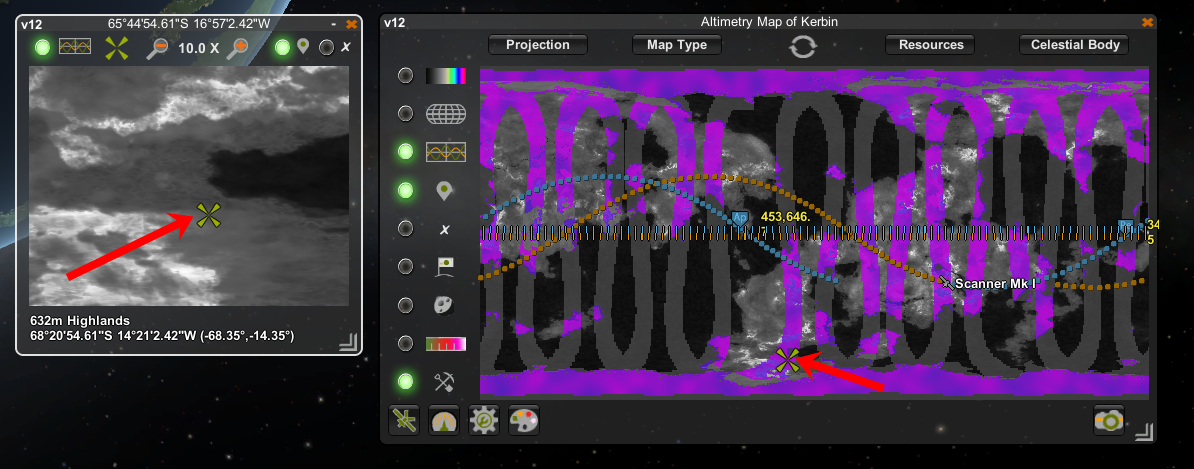1194x469 pixels.
Task: Toggle the legend light on big map
Action: [x=406, y=343]
